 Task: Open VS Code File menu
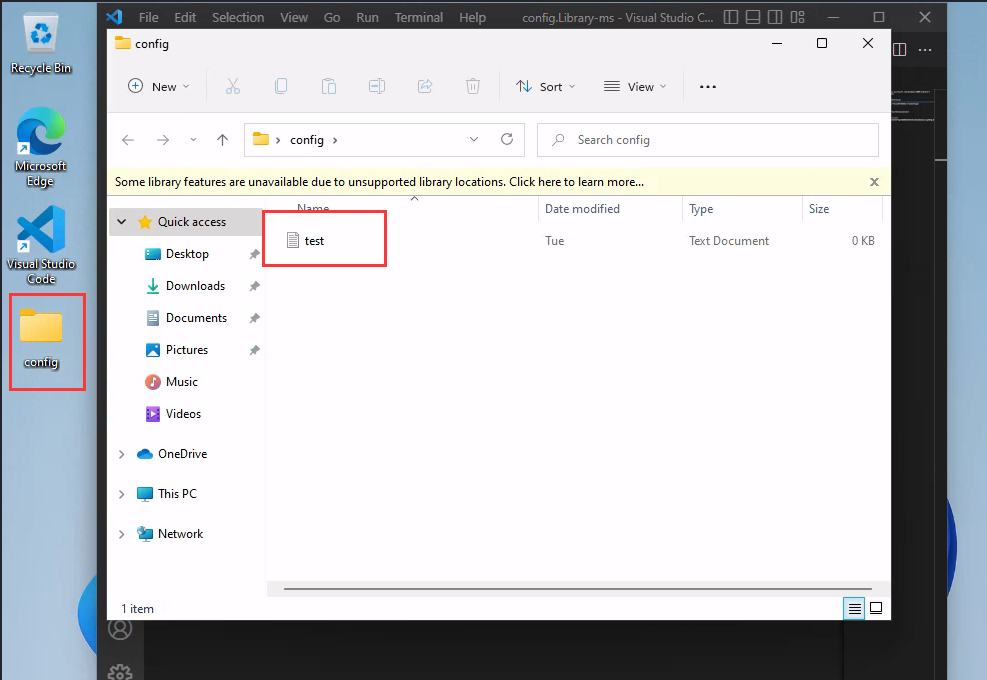pyautogui.click(x=149, y=18)
